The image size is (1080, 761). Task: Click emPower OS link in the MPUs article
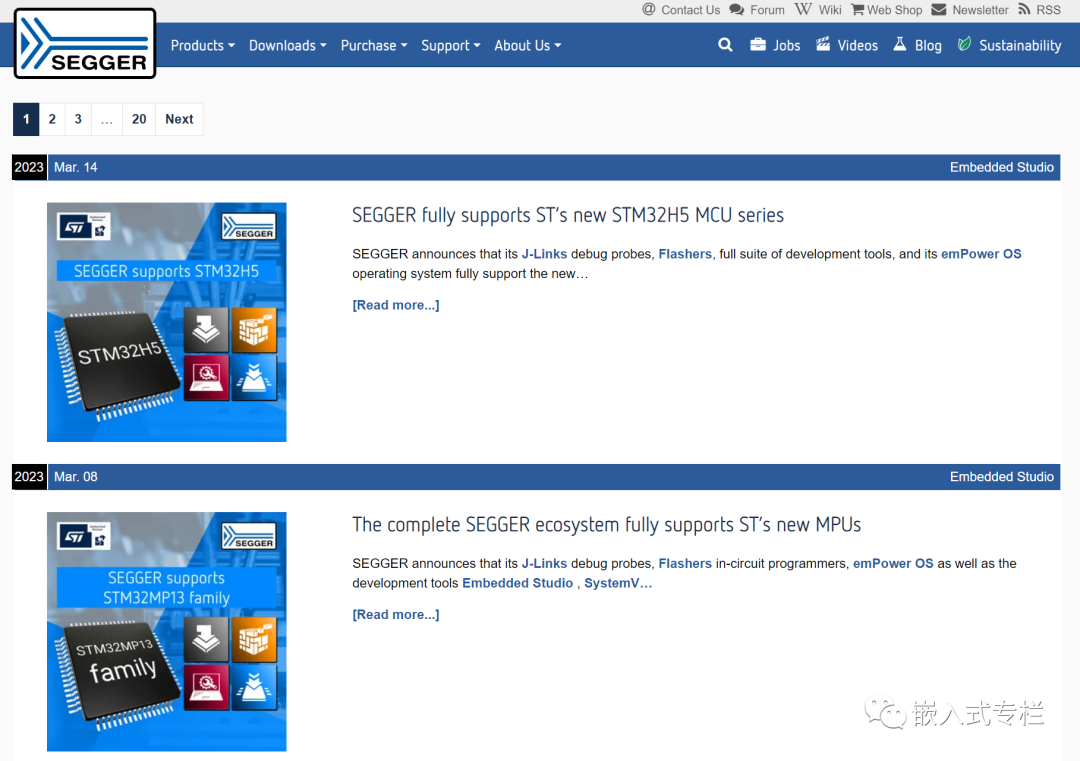pos(893,563)
